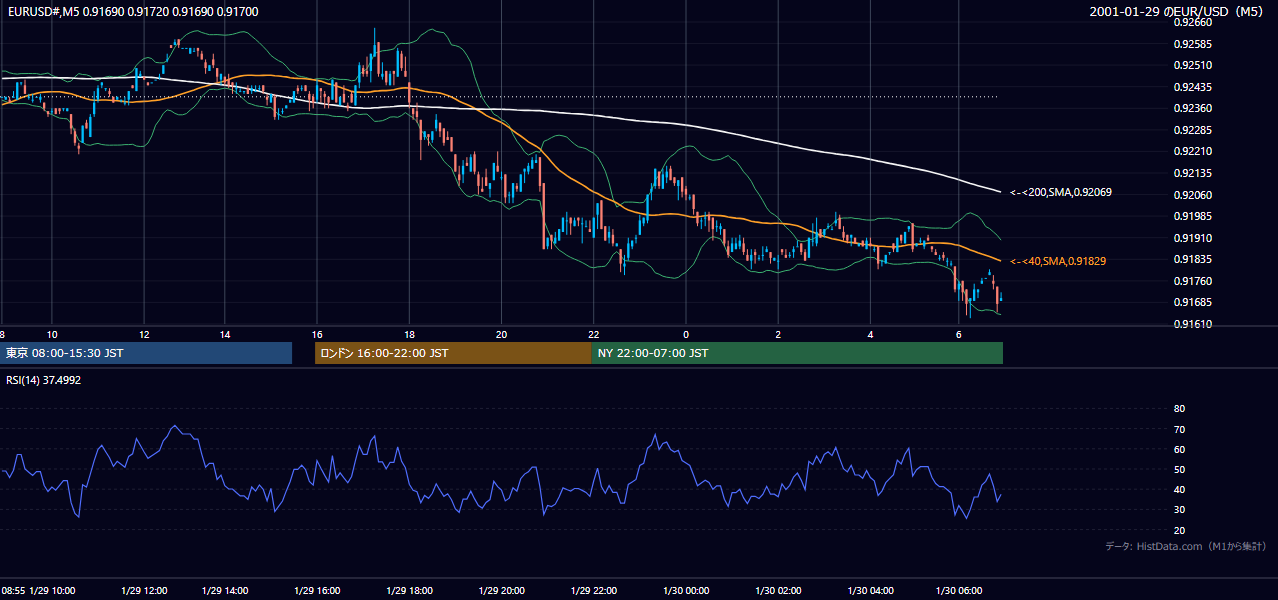Image resolution: width=1278 pixels, height=600 pixels.
Task: Click the 2001-01-29 EUR/USD (M5) title
Action: [1178, 11]
